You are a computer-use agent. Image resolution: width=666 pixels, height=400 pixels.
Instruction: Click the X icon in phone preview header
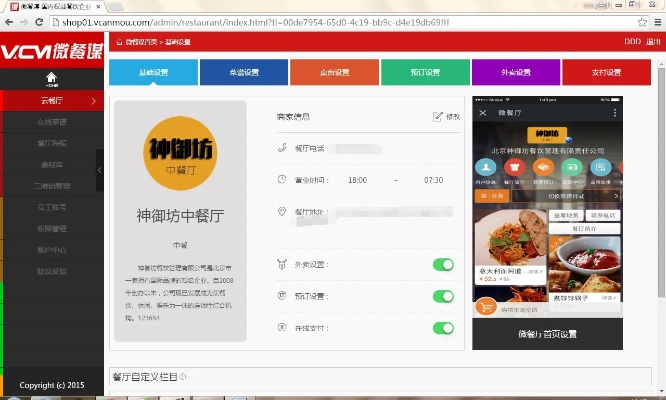pos(484,113)
